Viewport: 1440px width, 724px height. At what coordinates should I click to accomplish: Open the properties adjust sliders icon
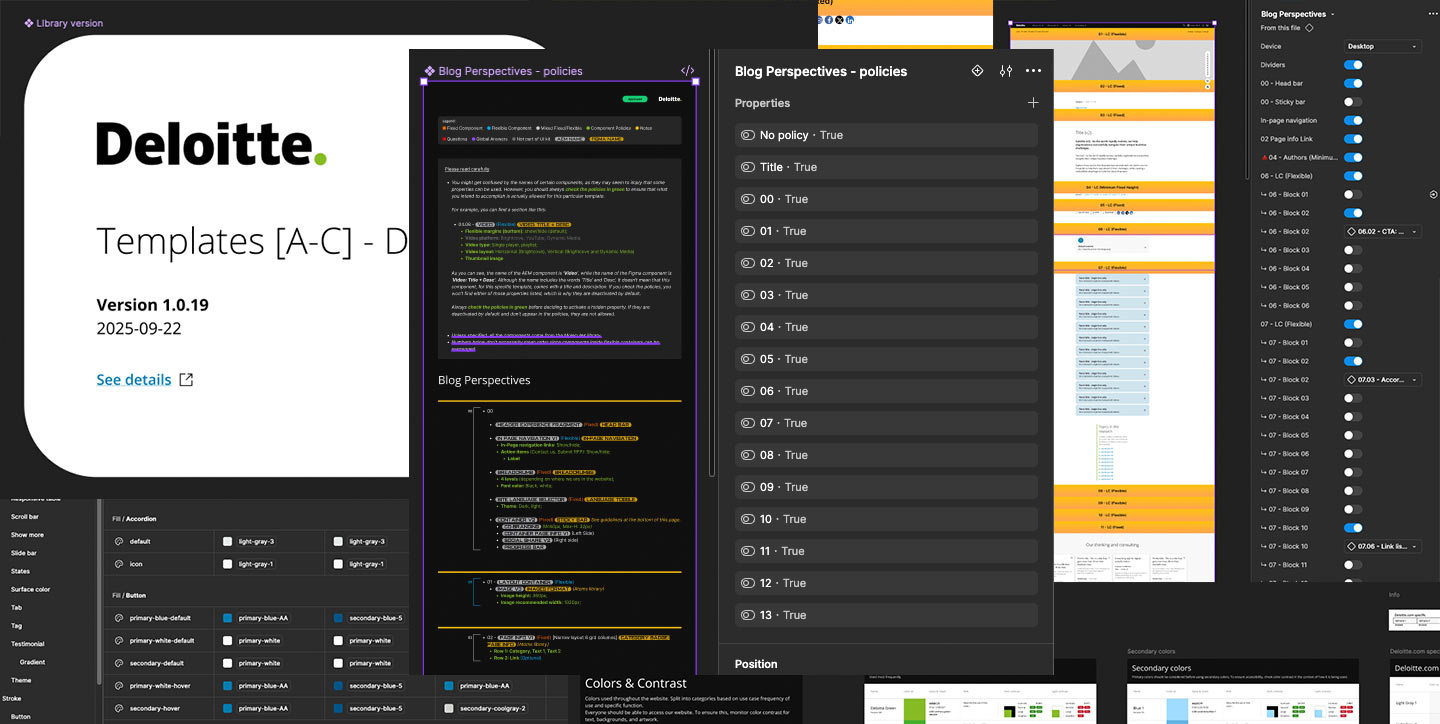coord(1005,71)
